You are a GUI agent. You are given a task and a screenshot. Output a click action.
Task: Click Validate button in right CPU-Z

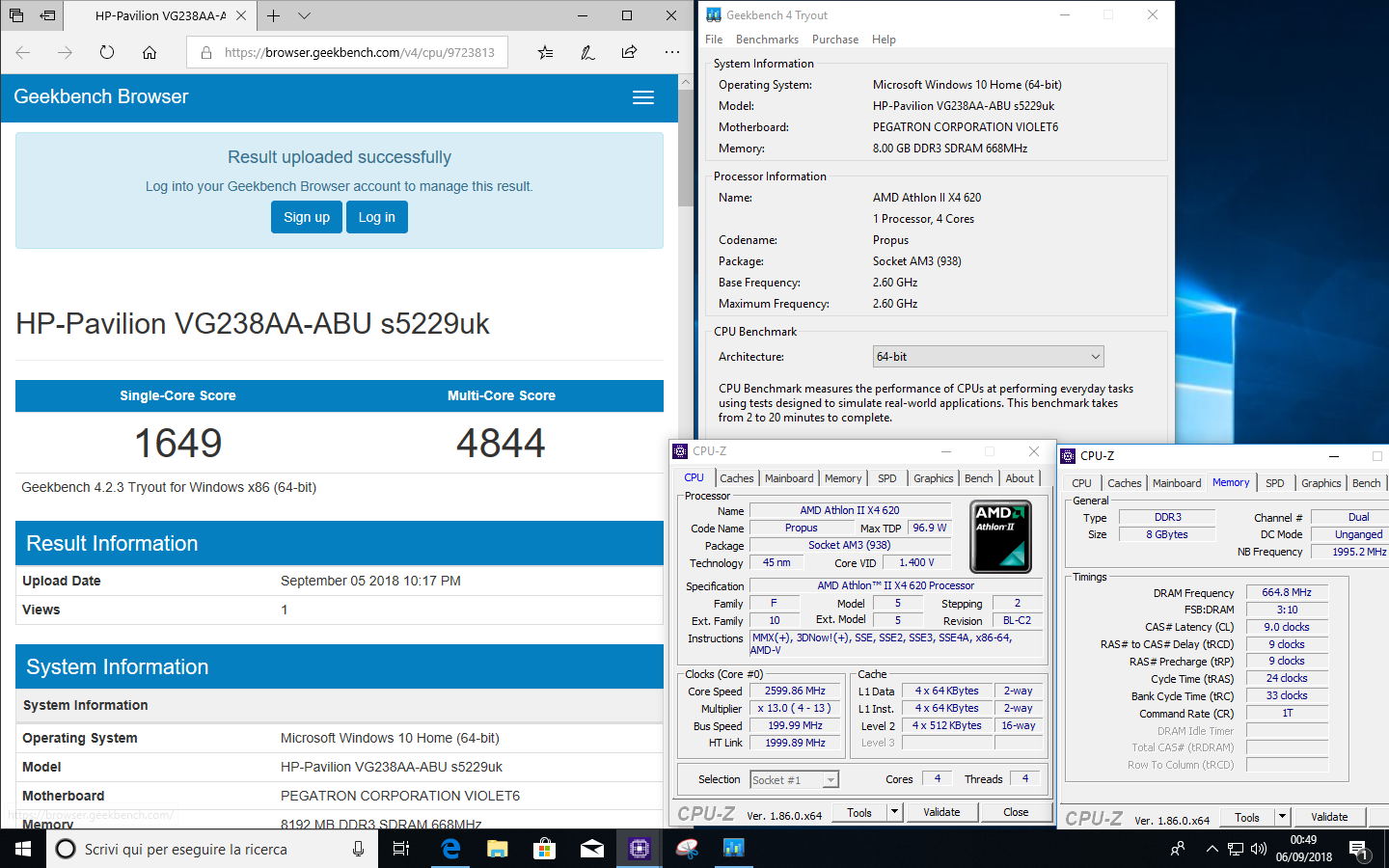click(1329, 818)
